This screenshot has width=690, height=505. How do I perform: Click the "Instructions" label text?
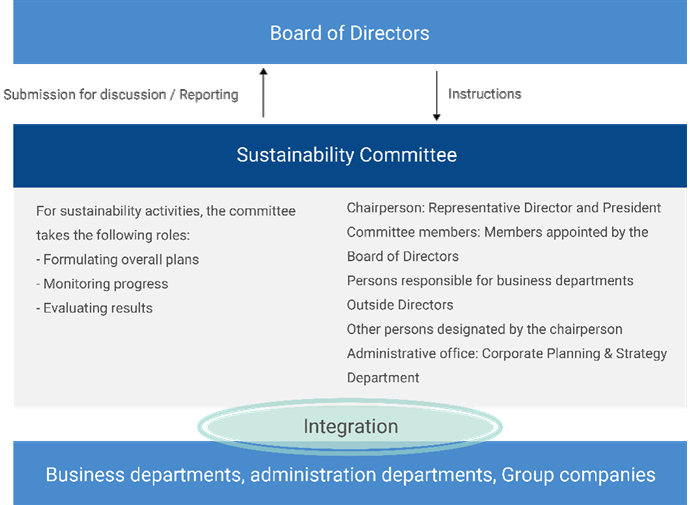click(485, 94)
